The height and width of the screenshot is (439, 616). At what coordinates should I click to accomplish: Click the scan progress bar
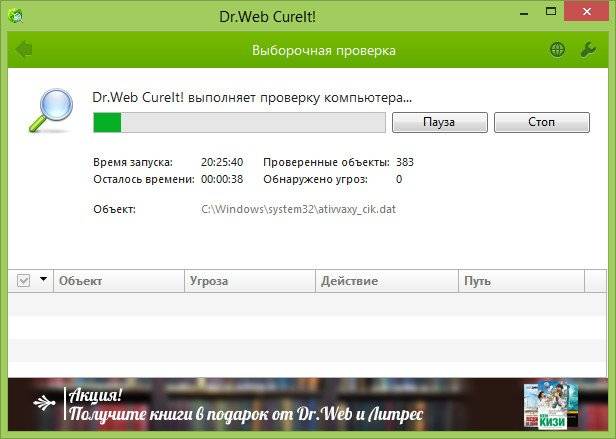click(239, 122)
